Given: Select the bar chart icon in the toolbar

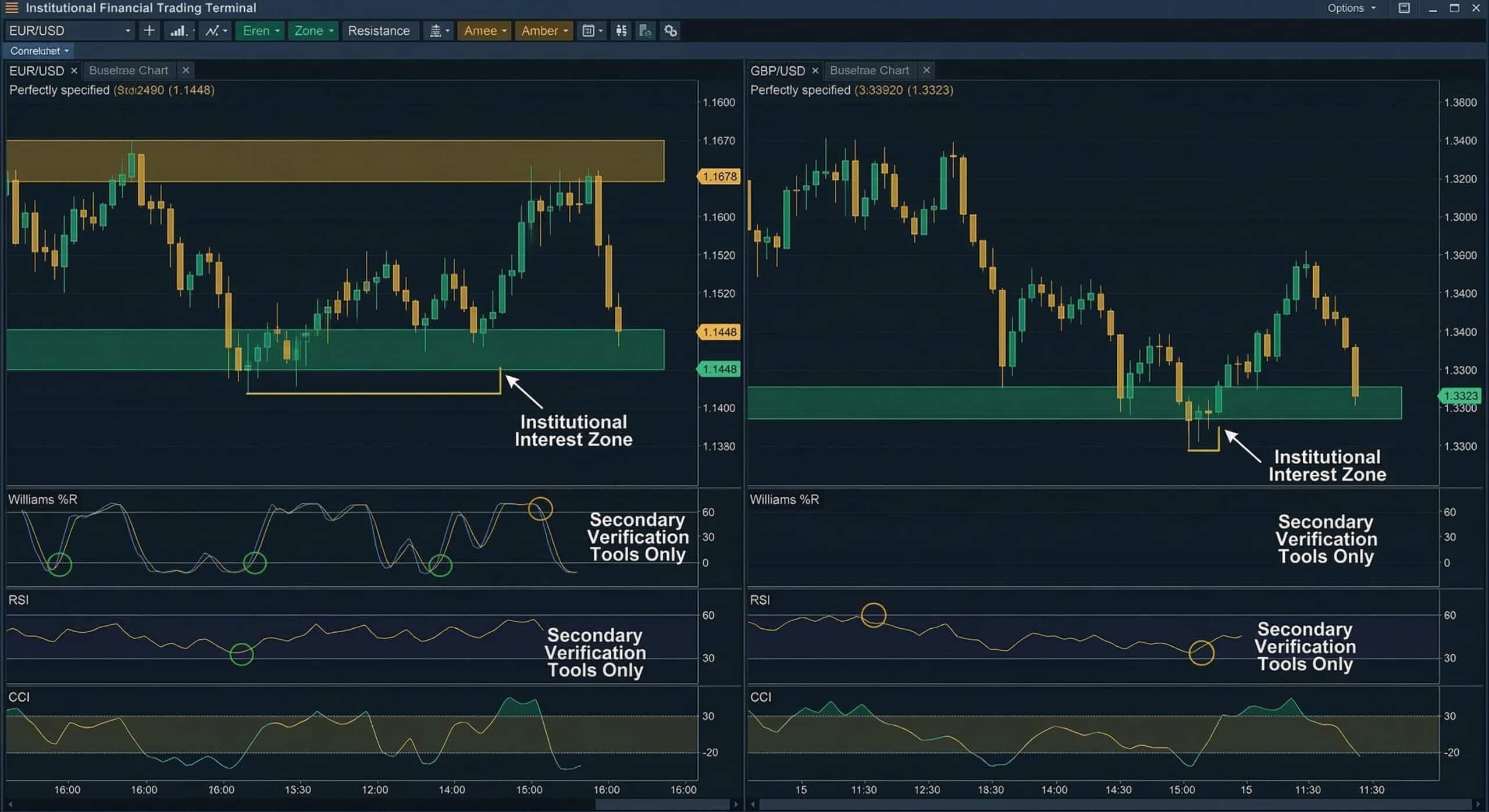Looking at the screenshot, I should [179, 31].
